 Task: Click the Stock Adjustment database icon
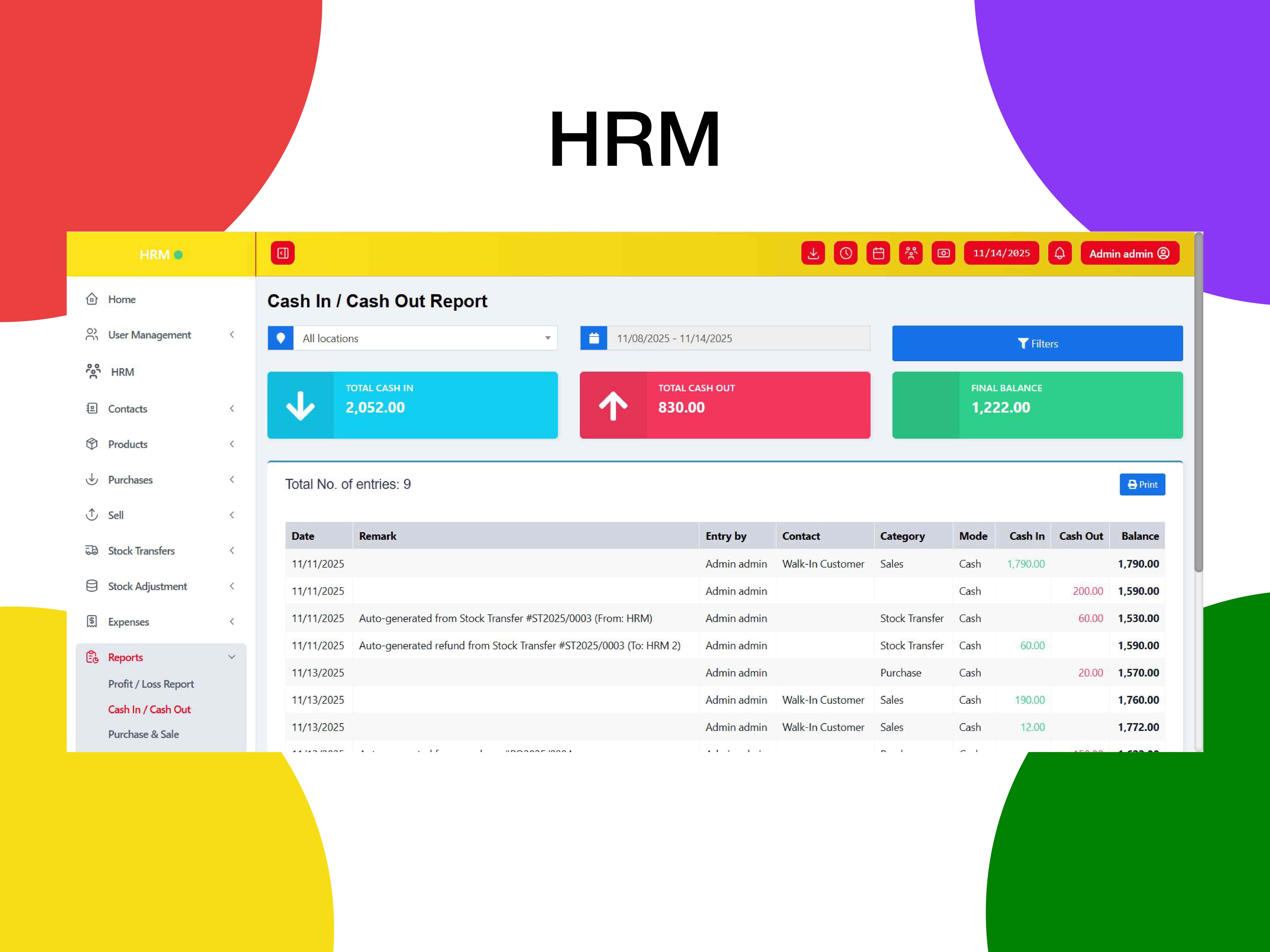click(92, 586)
